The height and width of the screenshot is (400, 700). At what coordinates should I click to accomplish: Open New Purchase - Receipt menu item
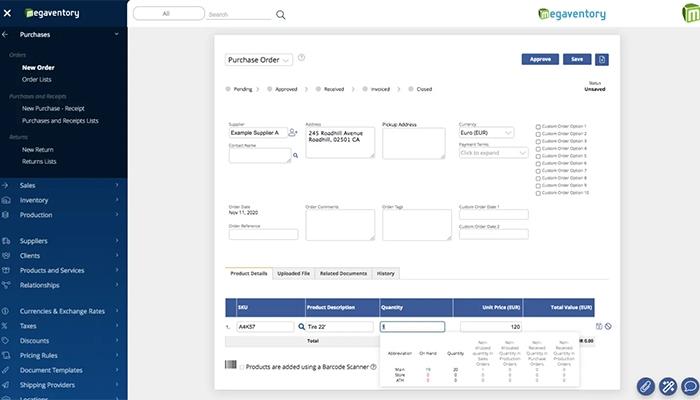pyautogui.click(x=53, y=108)
